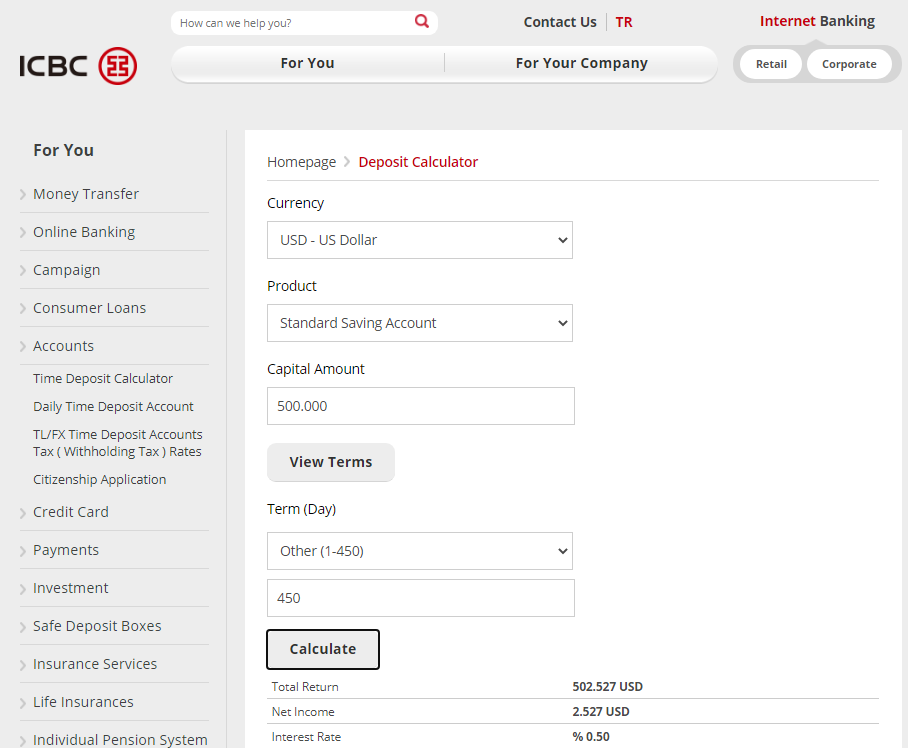Viewport: 908px width, 748px height.
Task: Open the Term (Day) dropdown
Action: (419, 551)
